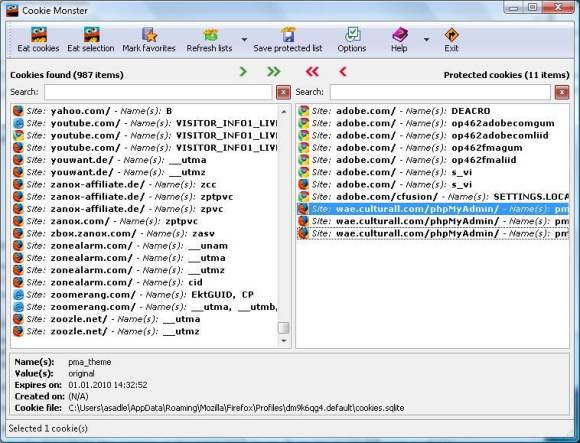Click the Selected 1 cookie(s) status text
This screenshot has height=443, width=580.
tap(48, 429)
